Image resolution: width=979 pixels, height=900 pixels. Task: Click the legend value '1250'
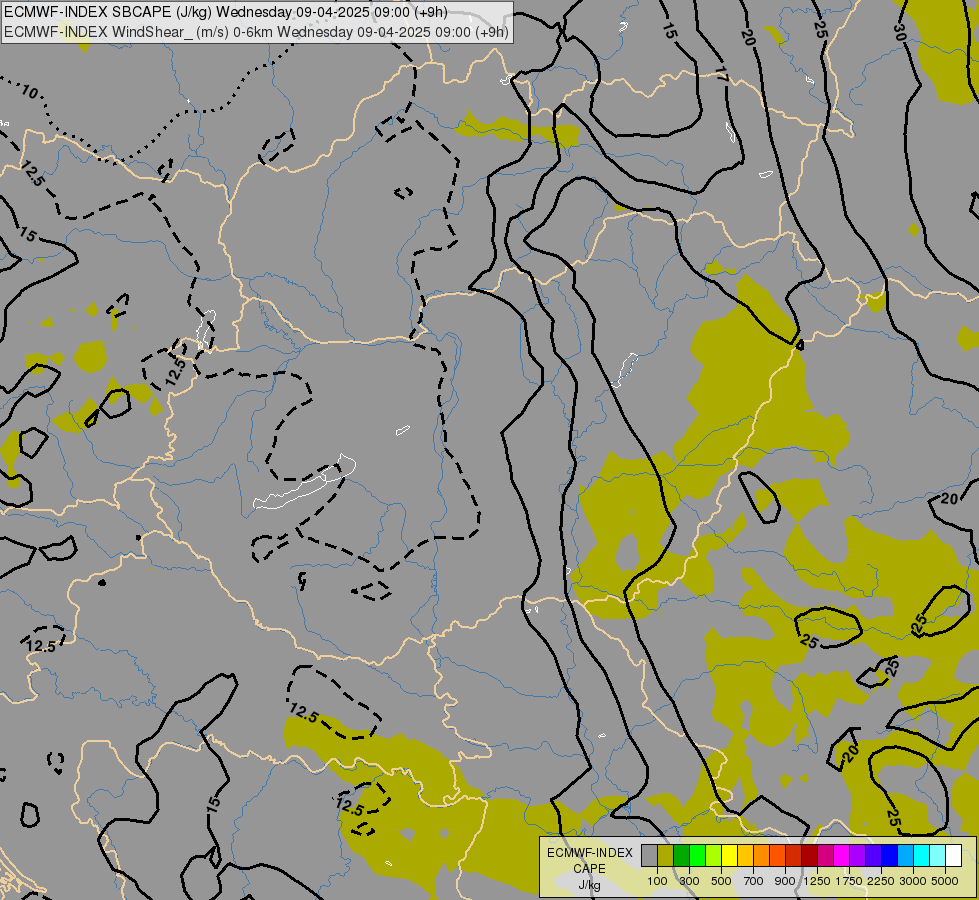pos(817,881)
